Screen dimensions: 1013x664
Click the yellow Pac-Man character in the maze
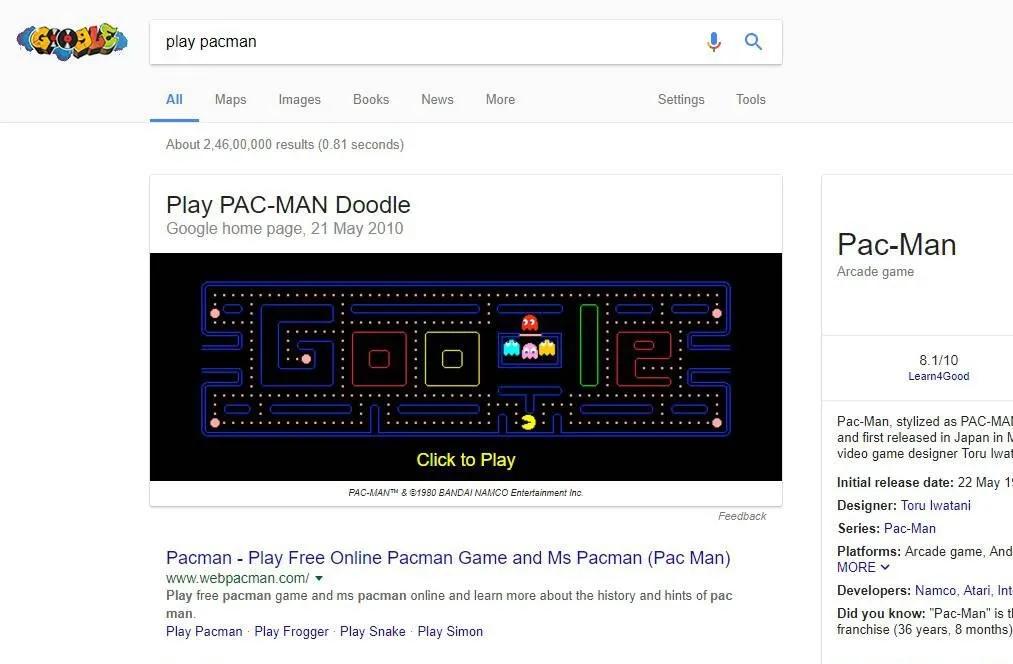point(528,422)
